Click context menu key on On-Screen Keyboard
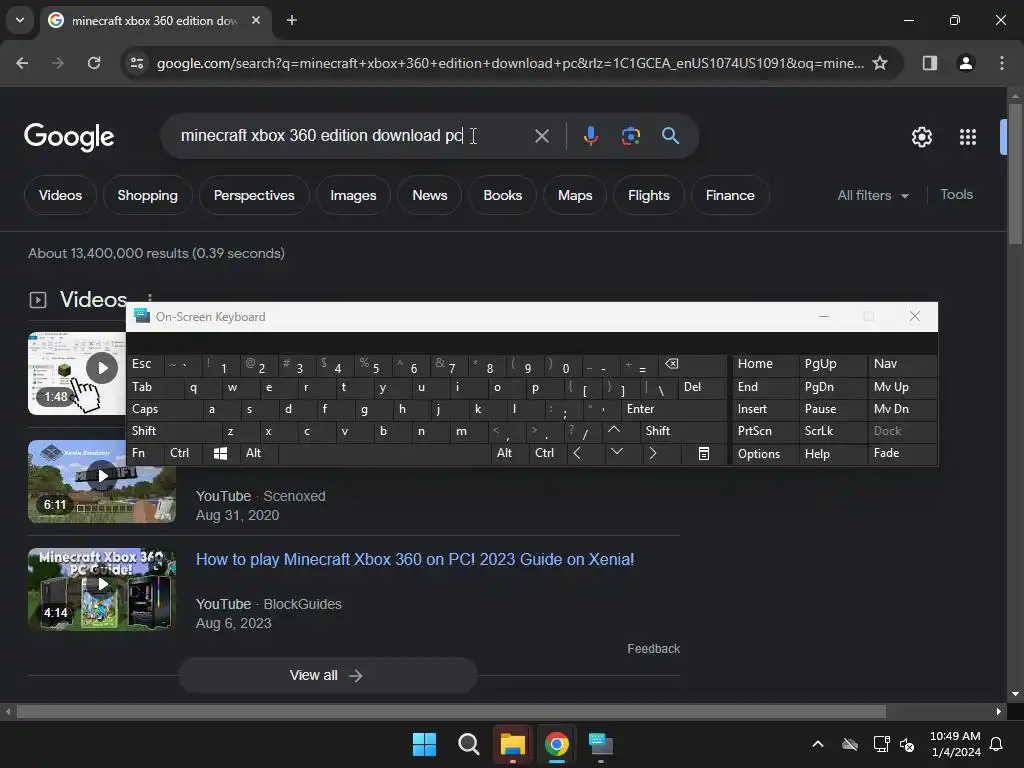This screenshot has height=768, width=1024. coord(703,453)
